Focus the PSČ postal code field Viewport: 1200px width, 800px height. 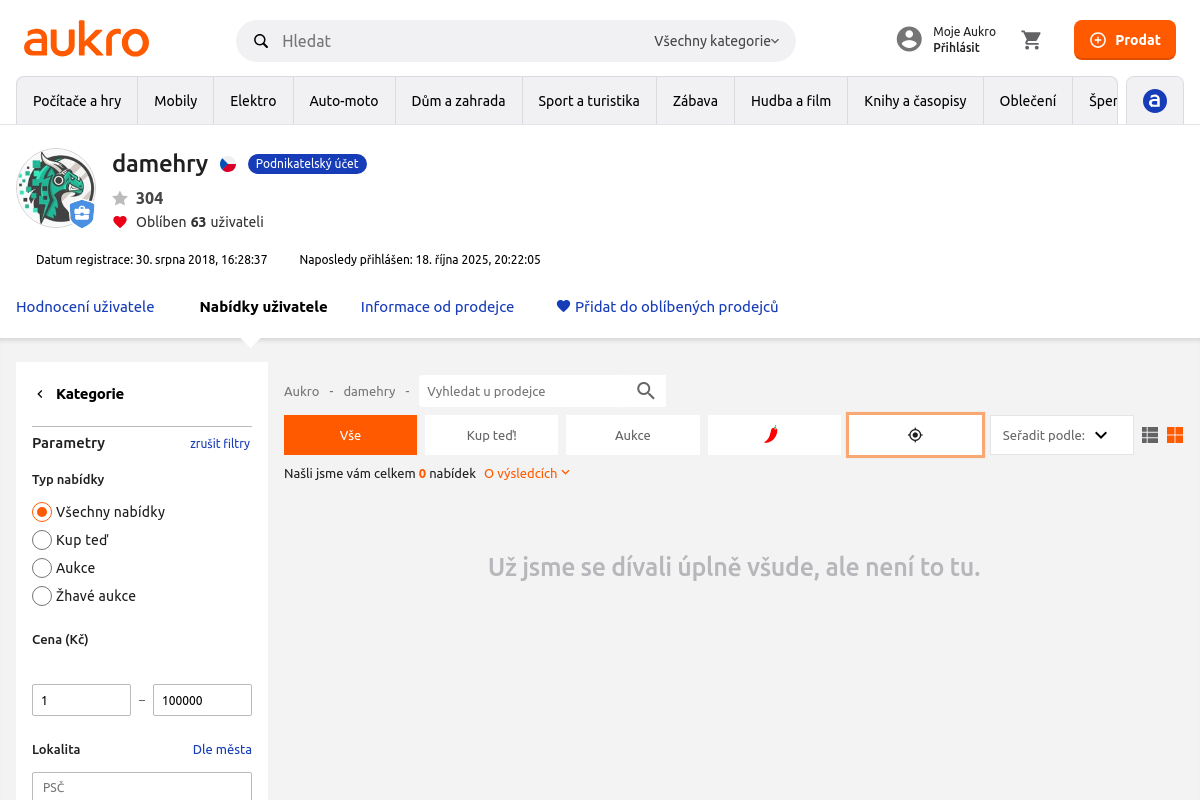tap(142, 786)
